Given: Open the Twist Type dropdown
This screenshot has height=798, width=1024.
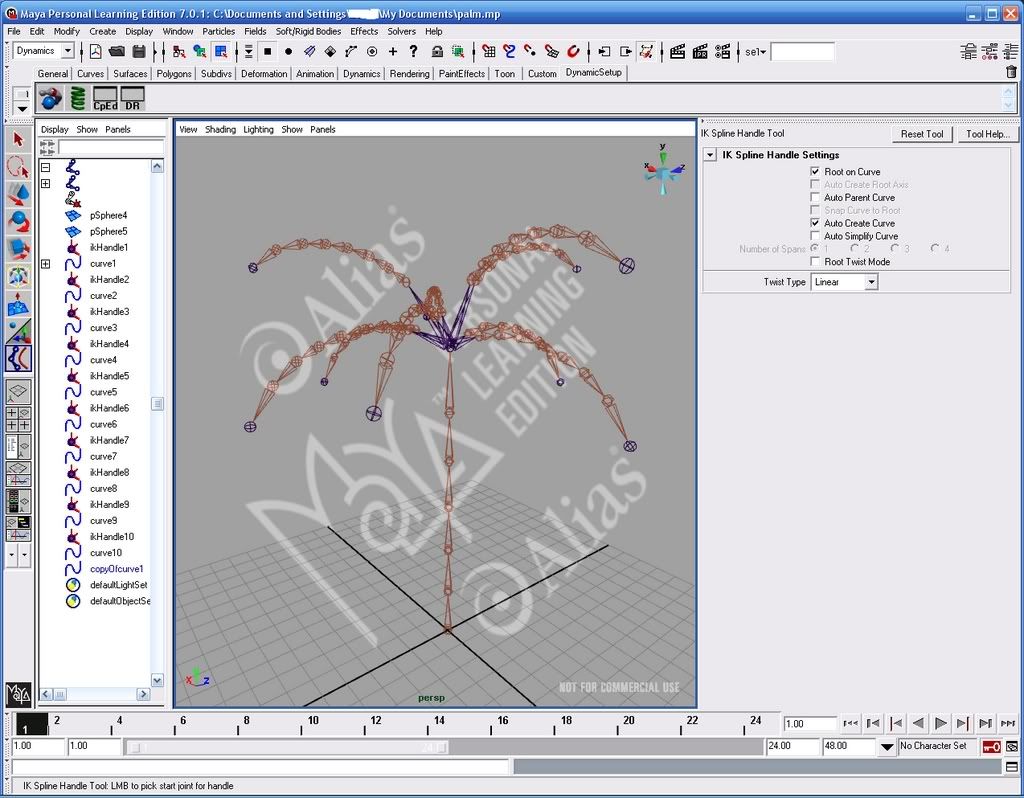Looking at the screenshot, I should click(x=871, y=282).
